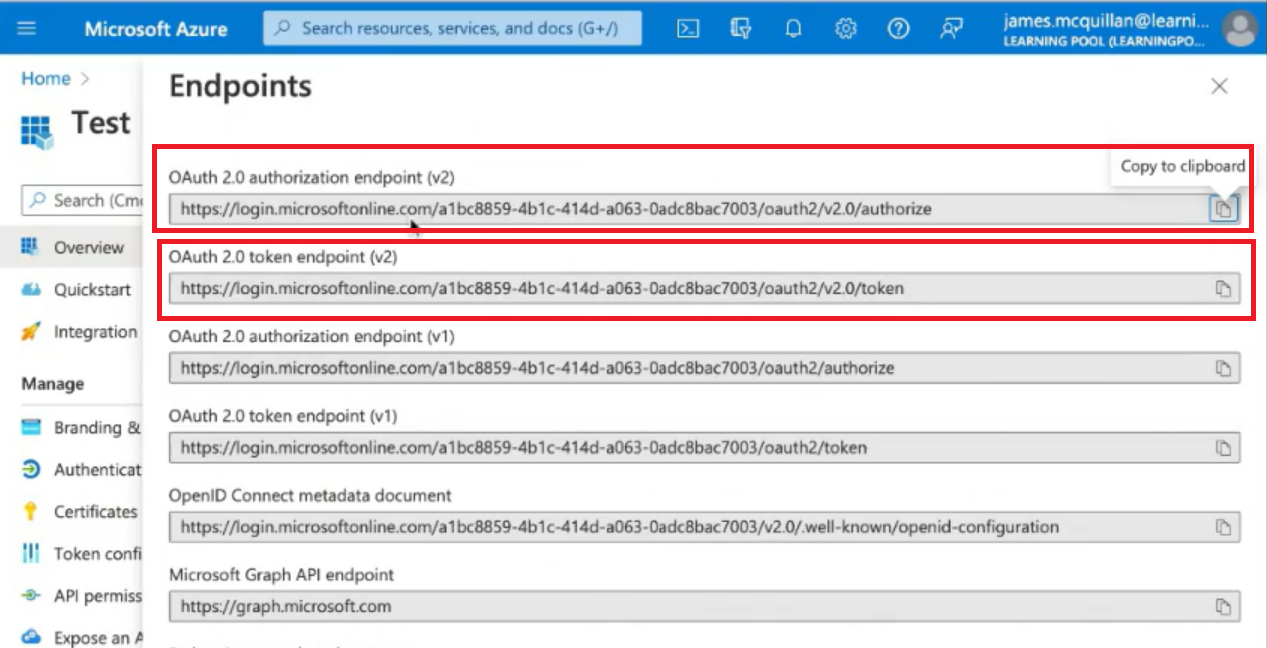Click the Test application title
This screenshot has width=1267, height=648.
[x=101, y=123]
